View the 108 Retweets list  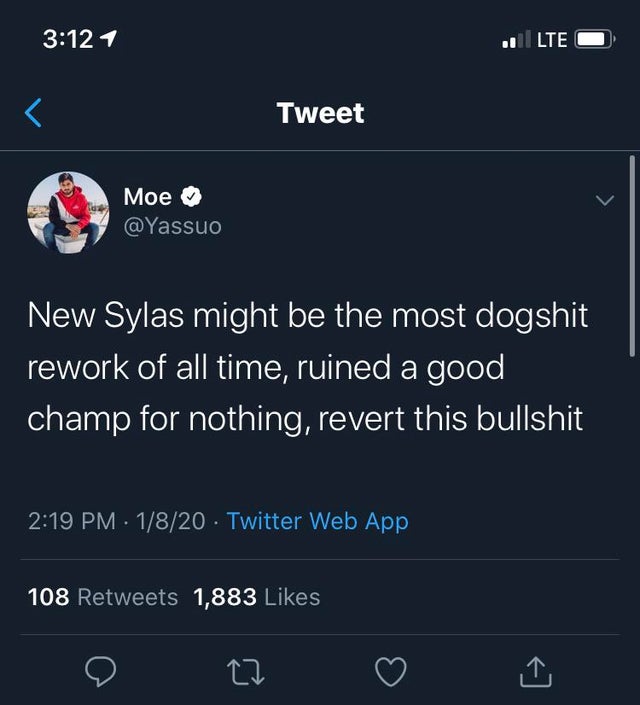[x=103, y=597]
